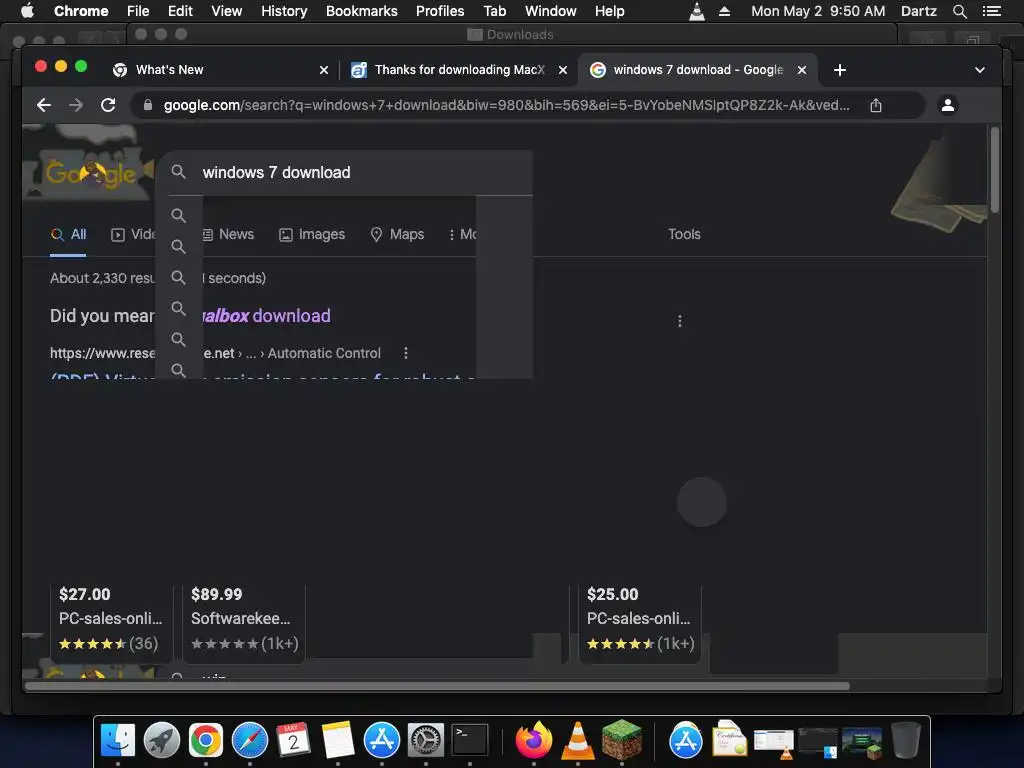This screenshot has width=1024, height=768.
Task: Click the lock icon beside google.com
Action: tap(148, 105)
